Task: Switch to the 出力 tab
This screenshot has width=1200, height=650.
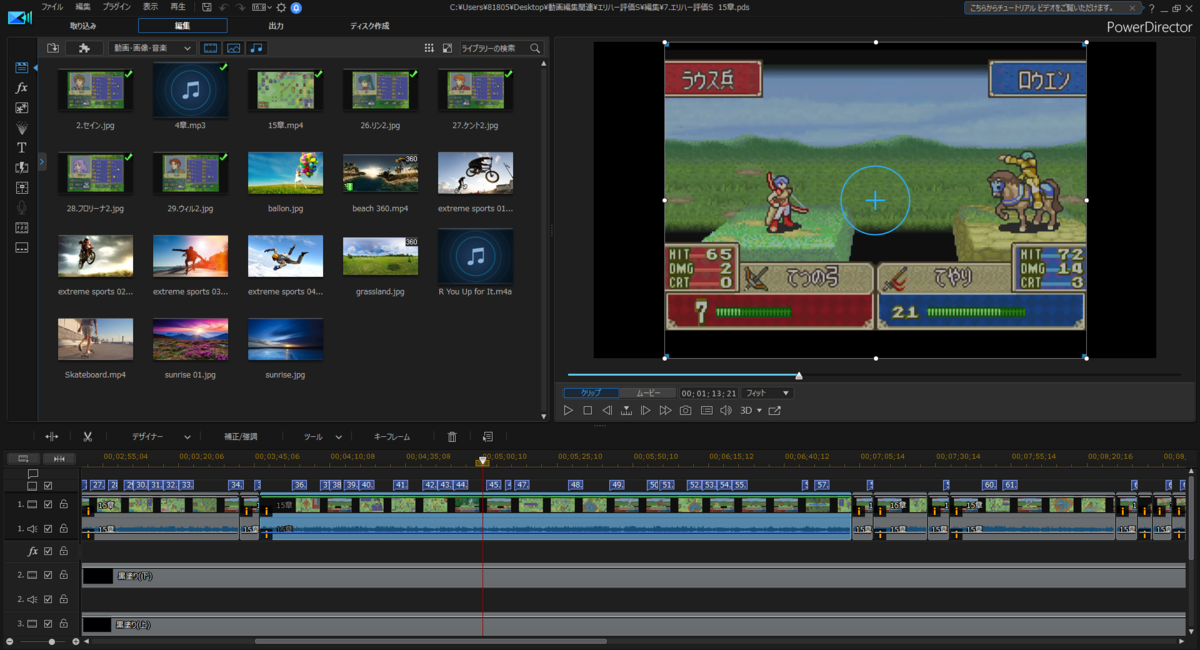Action: tap(276, 26)
